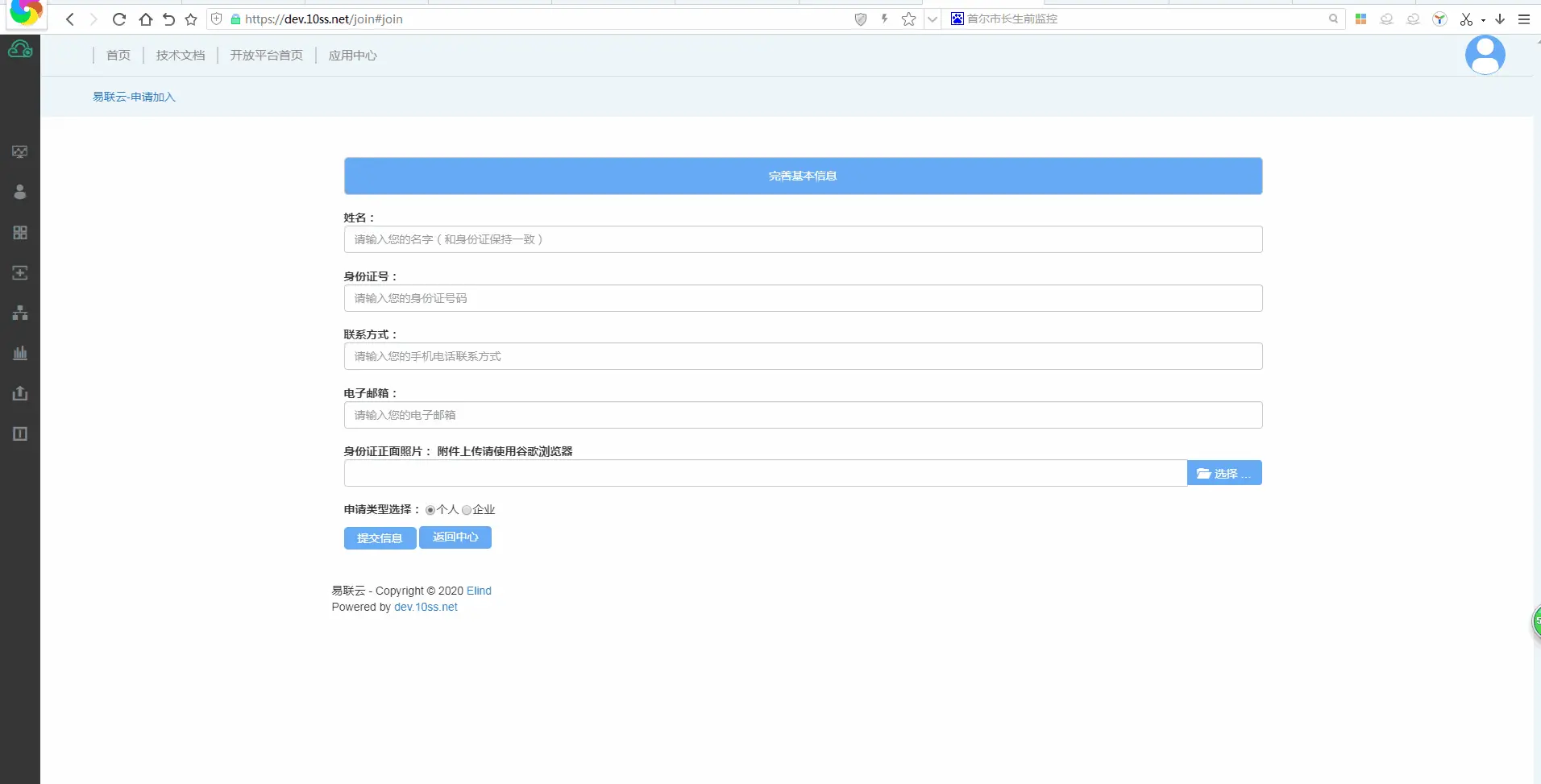
Task: Expand the address bar dropdown chevron
Action: coord(932,19)
